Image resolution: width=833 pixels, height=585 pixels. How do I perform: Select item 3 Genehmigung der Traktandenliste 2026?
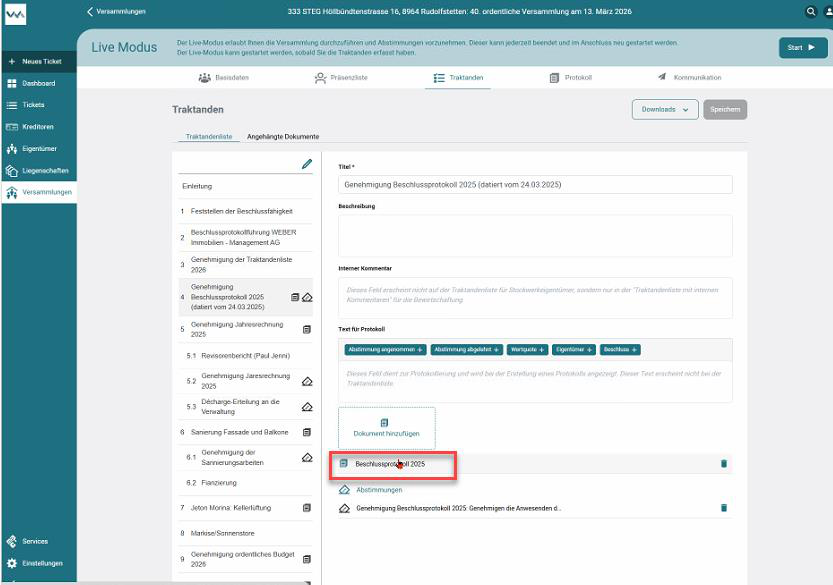[245, 265]
